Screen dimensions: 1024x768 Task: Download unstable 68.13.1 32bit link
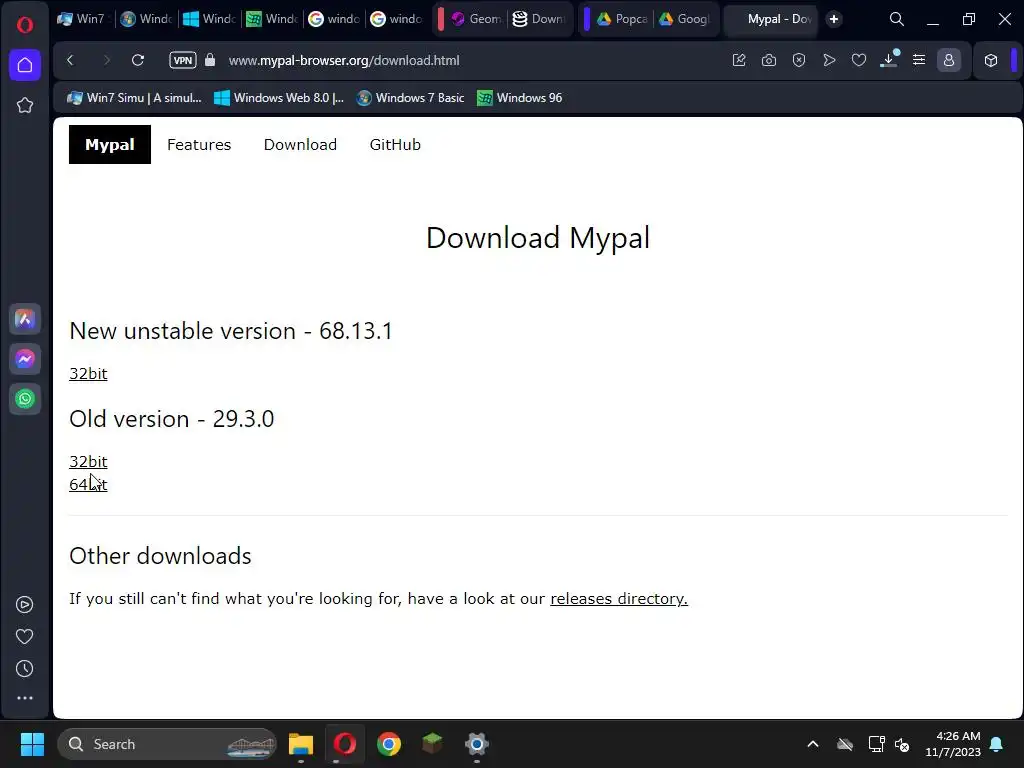click(88, 374)
